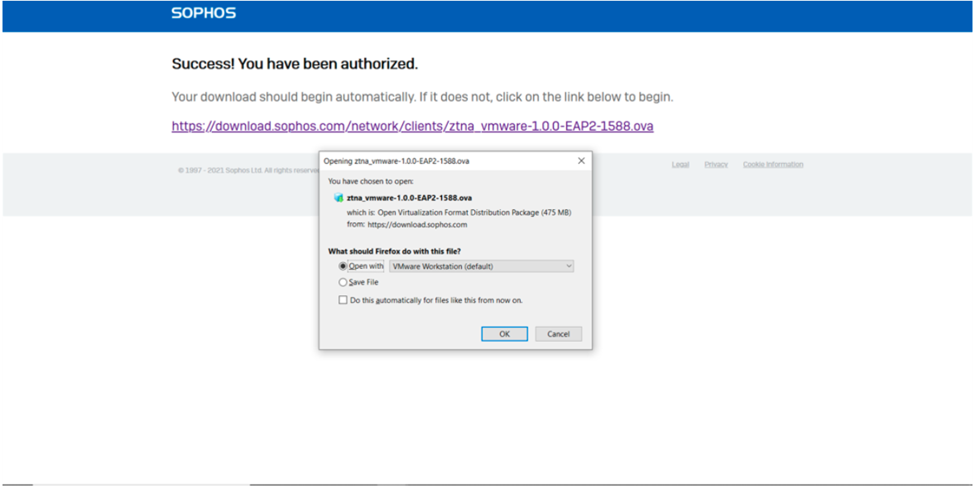Click the Sophos logo in header

[203, 13]
